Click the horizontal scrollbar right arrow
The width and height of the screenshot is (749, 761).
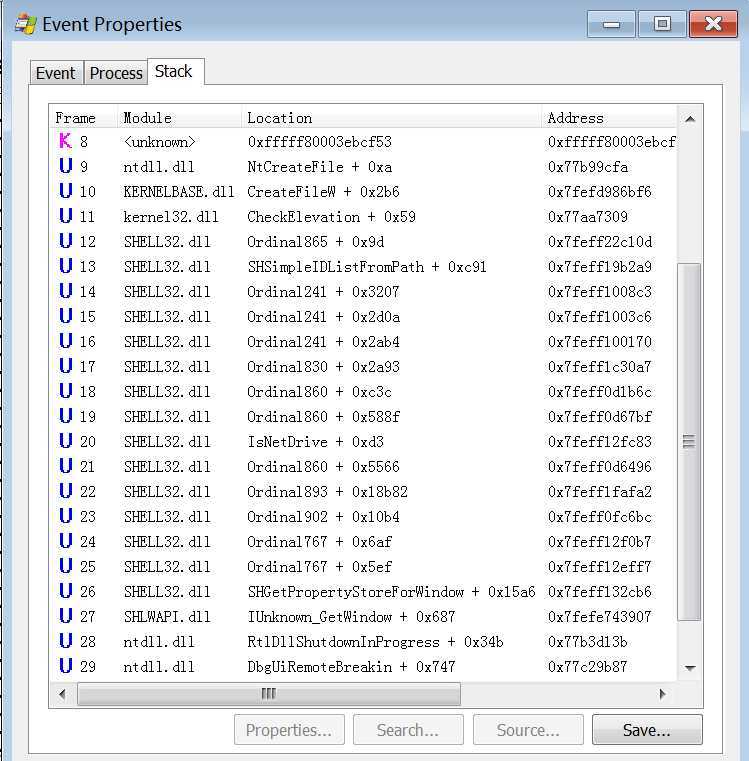pos(663,694)
